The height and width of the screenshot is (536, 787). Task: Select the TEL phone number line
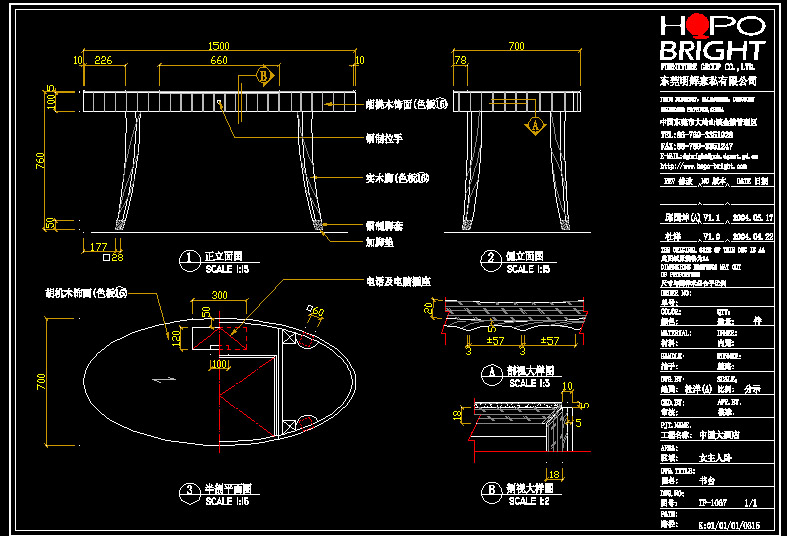[x=697, y=135]
